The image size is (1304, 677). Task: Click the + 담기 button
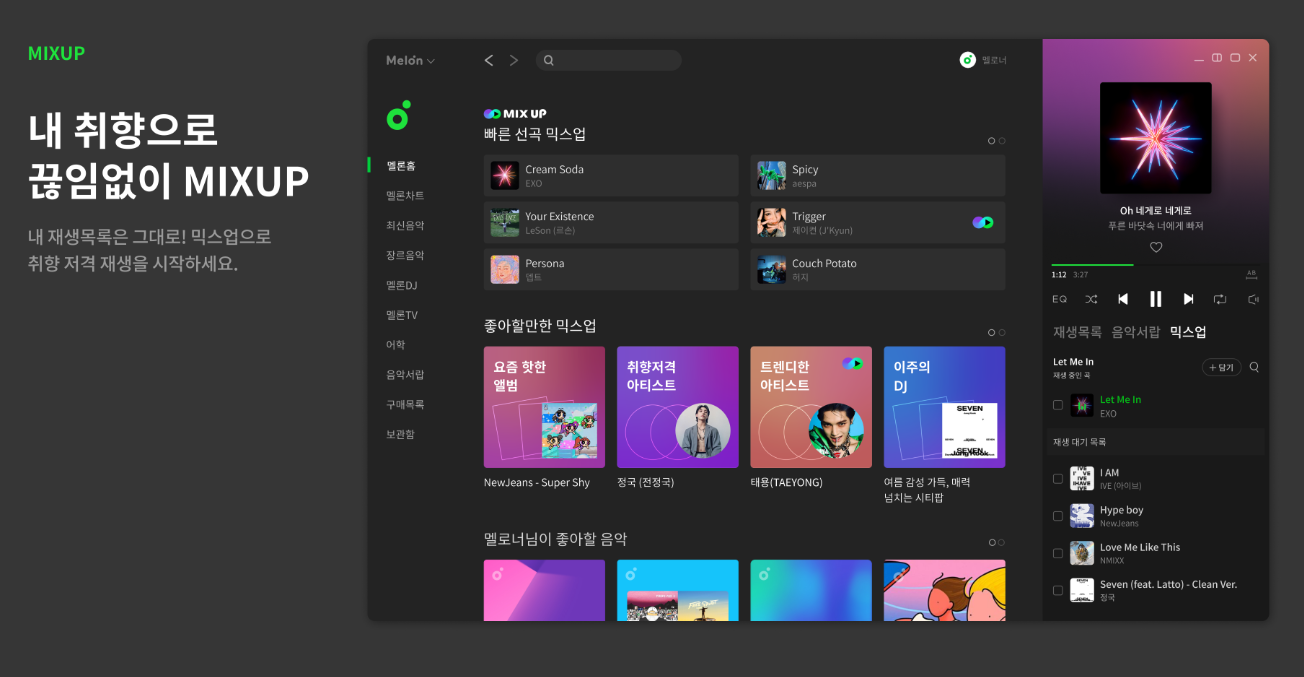point(1221,367)
